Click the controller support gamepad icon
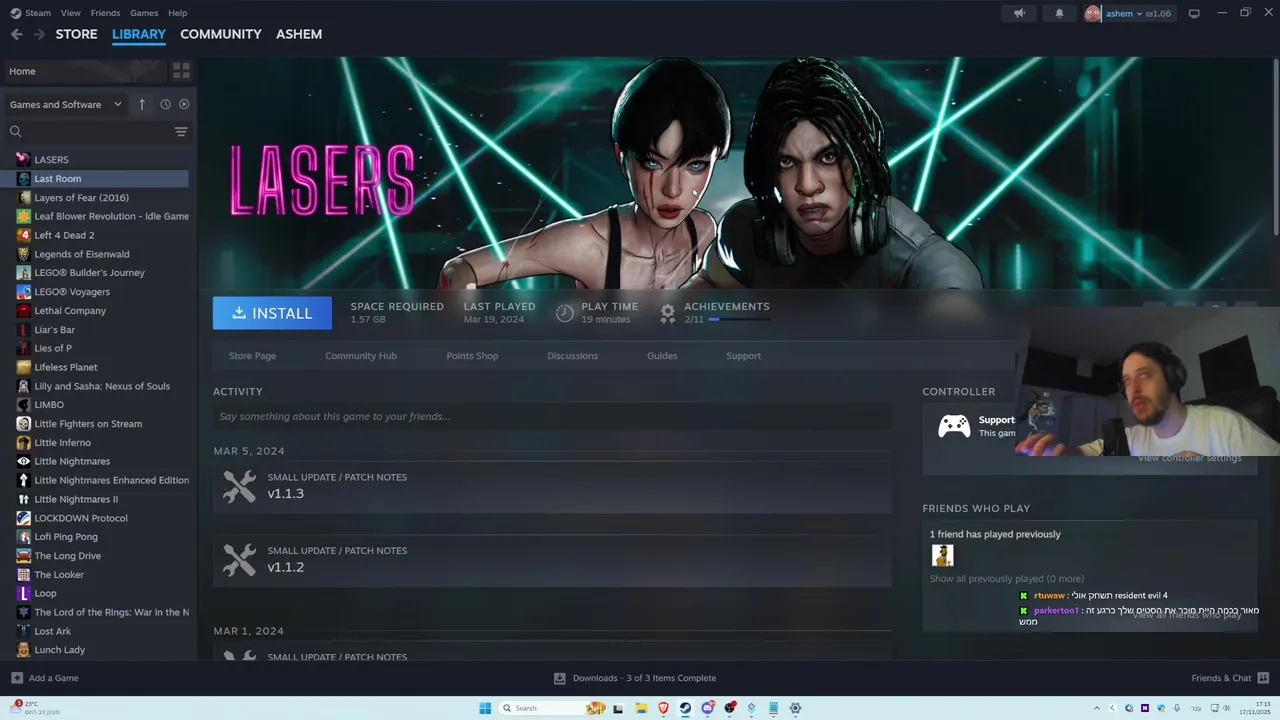The image size is (1280, 720). [954, 427]
